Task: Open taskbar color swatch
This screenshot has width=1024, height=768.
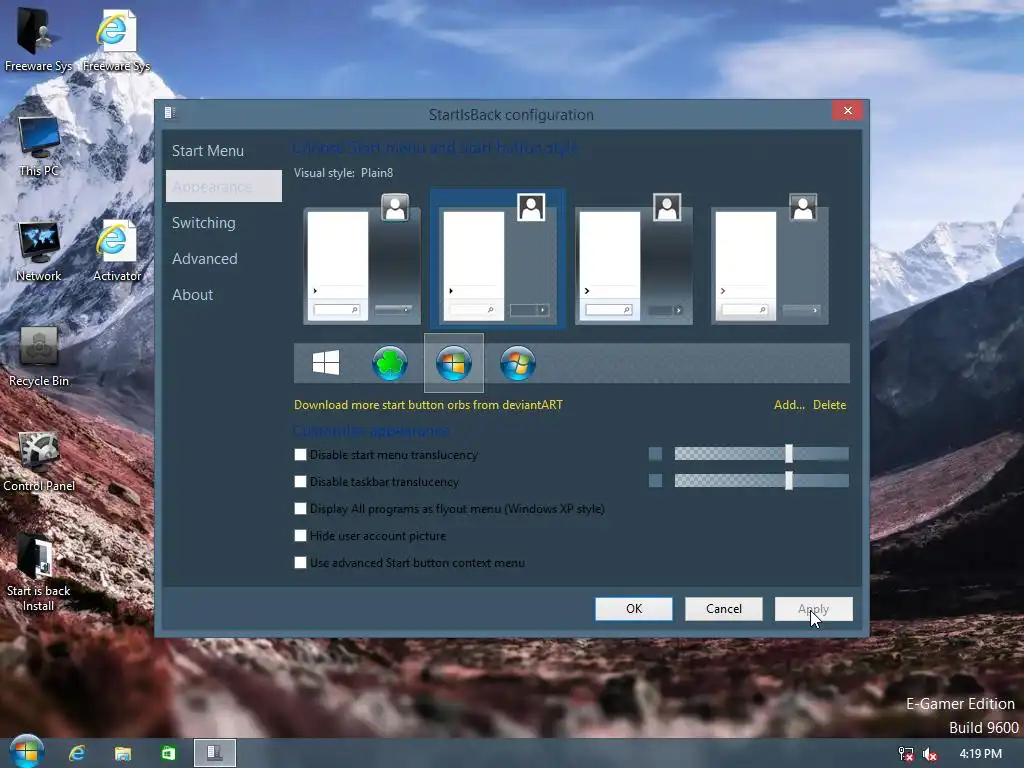Action: [x=655, y=481]
